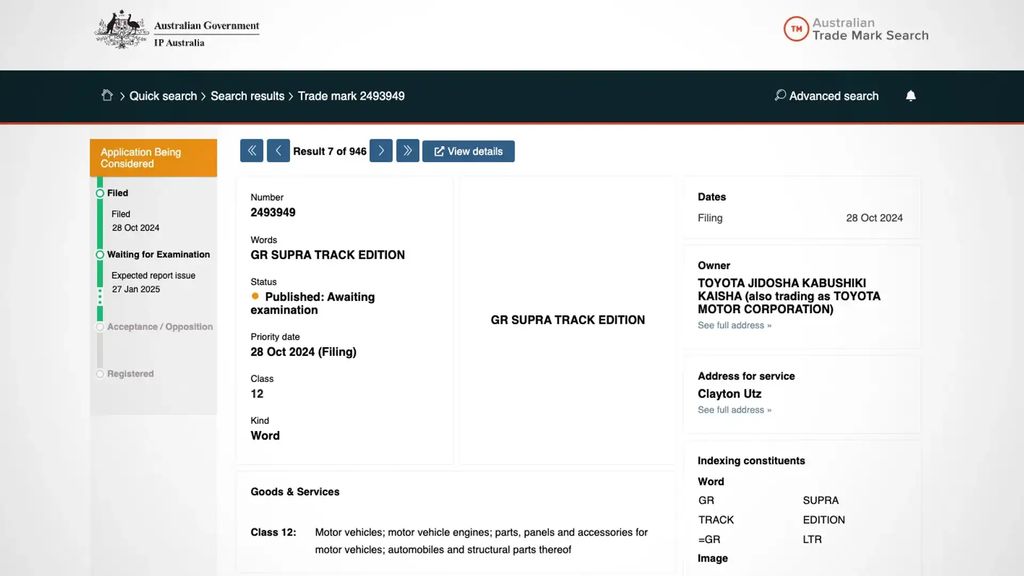This screenshot has height=576, width=1024.
Task: Click Result 7 of 946 counter
Action: coord(330,152)
